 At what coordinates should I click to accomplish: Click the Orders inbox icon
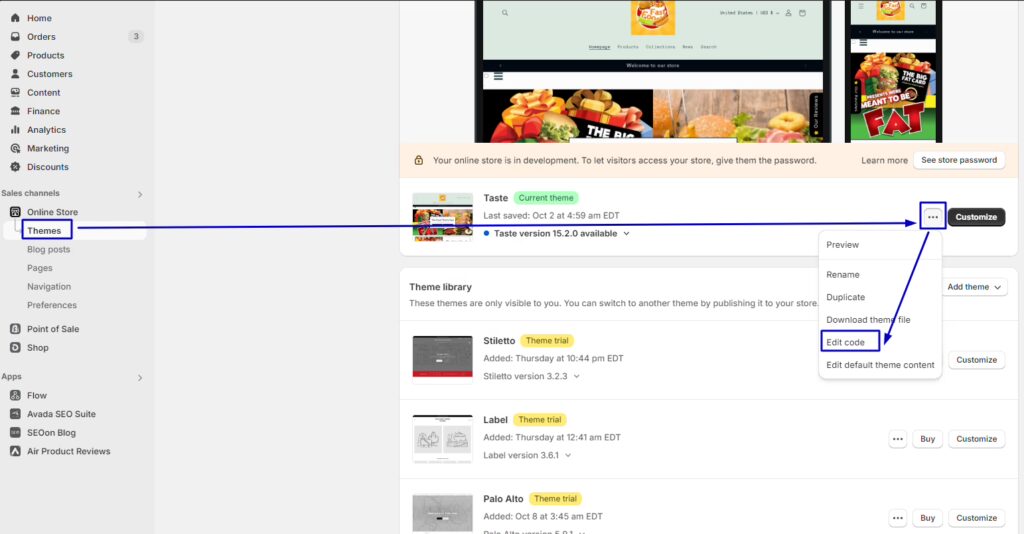(x=15, y=37)
